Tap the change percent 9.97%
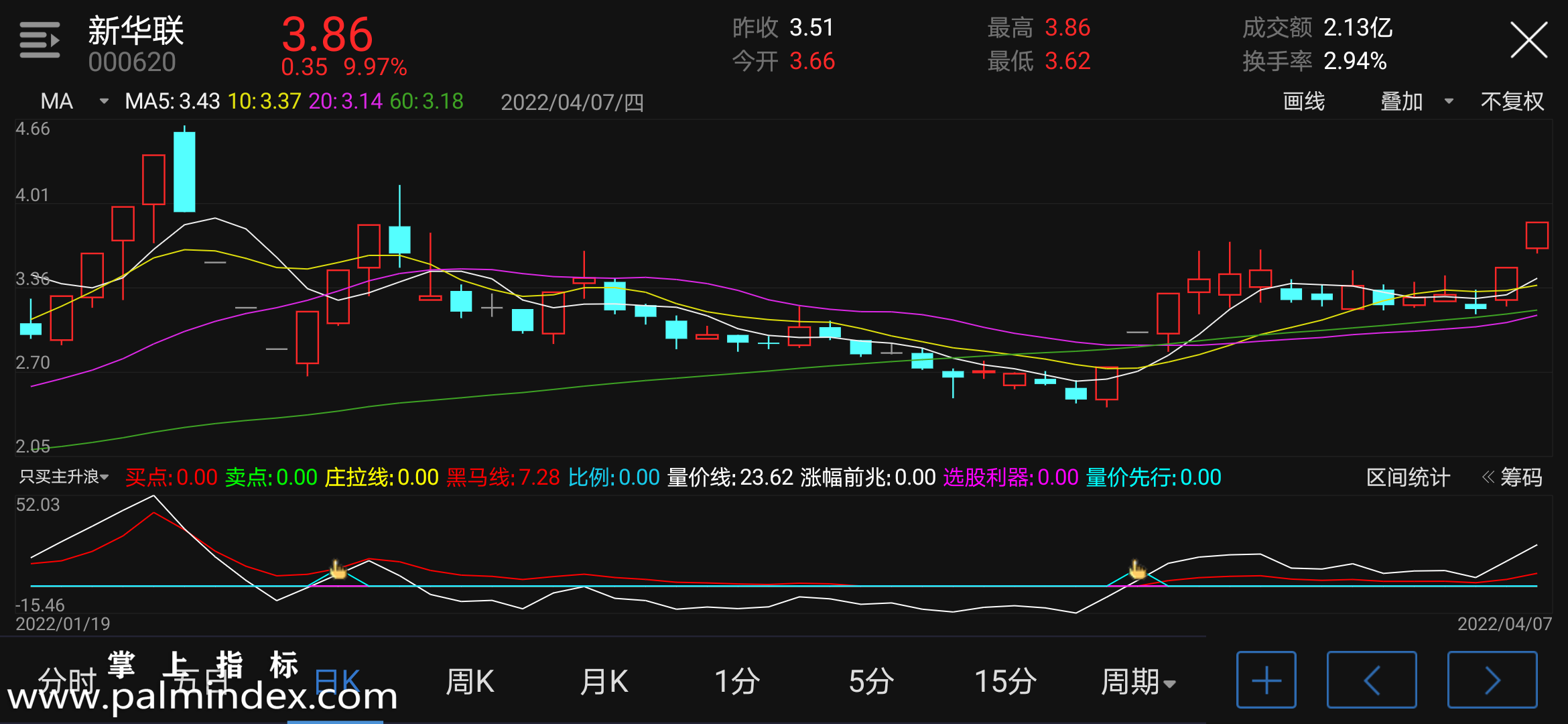This screenshot has width=1568, height=724. click(375, 67)
